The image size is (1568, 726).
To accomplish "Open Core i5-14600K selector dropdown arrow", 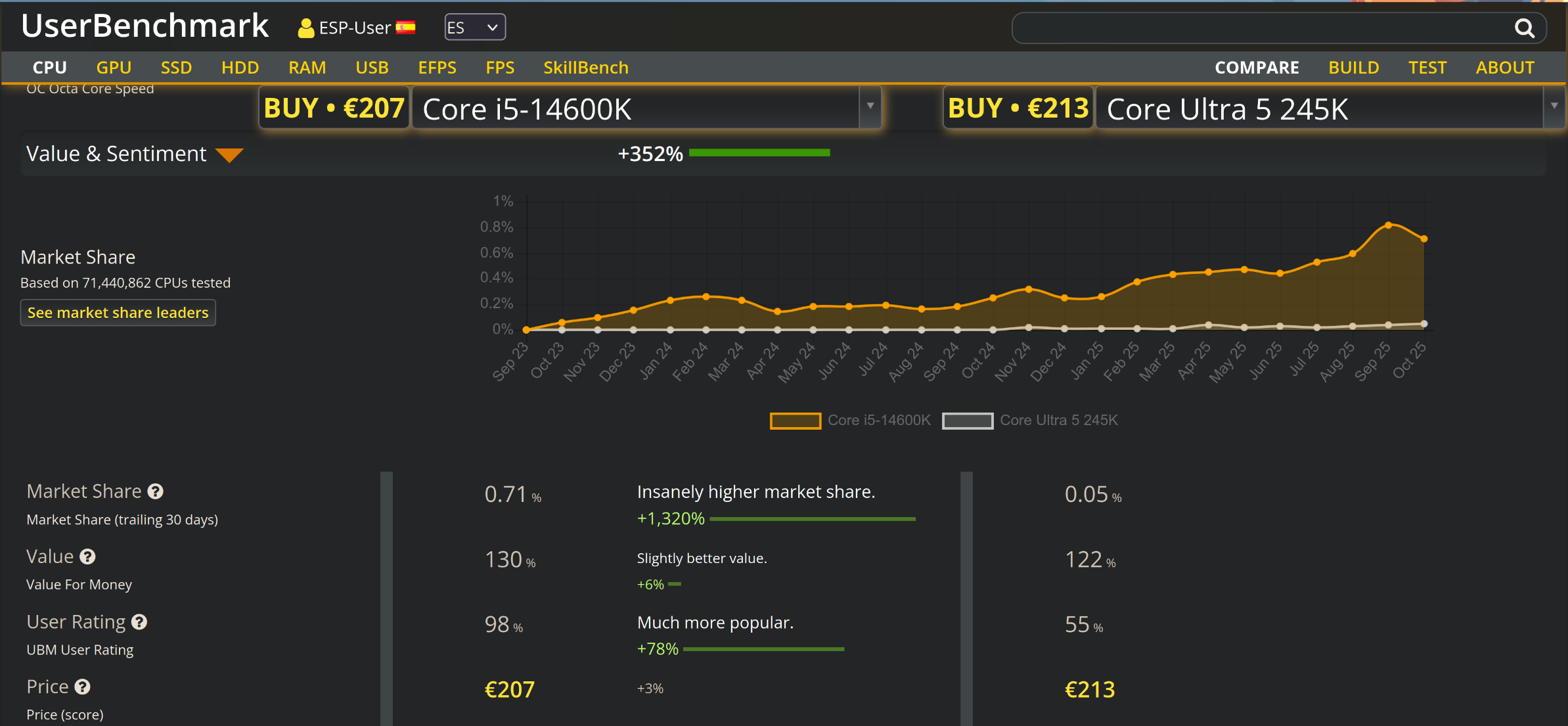I will pyautogui.click(x=870, y=106).
